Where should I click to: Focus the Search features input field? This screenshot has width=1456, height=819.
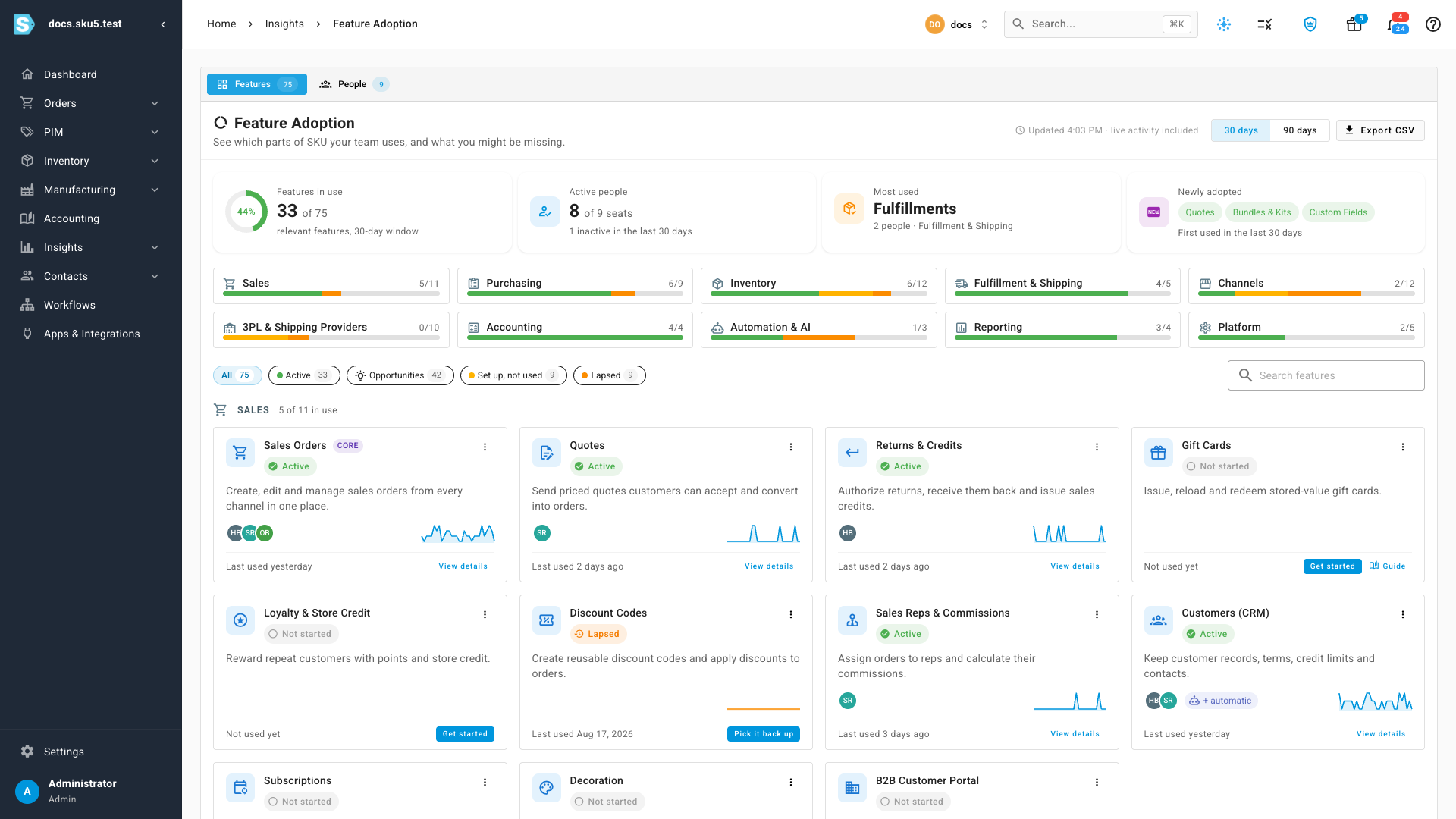(x=1326, y=375)
